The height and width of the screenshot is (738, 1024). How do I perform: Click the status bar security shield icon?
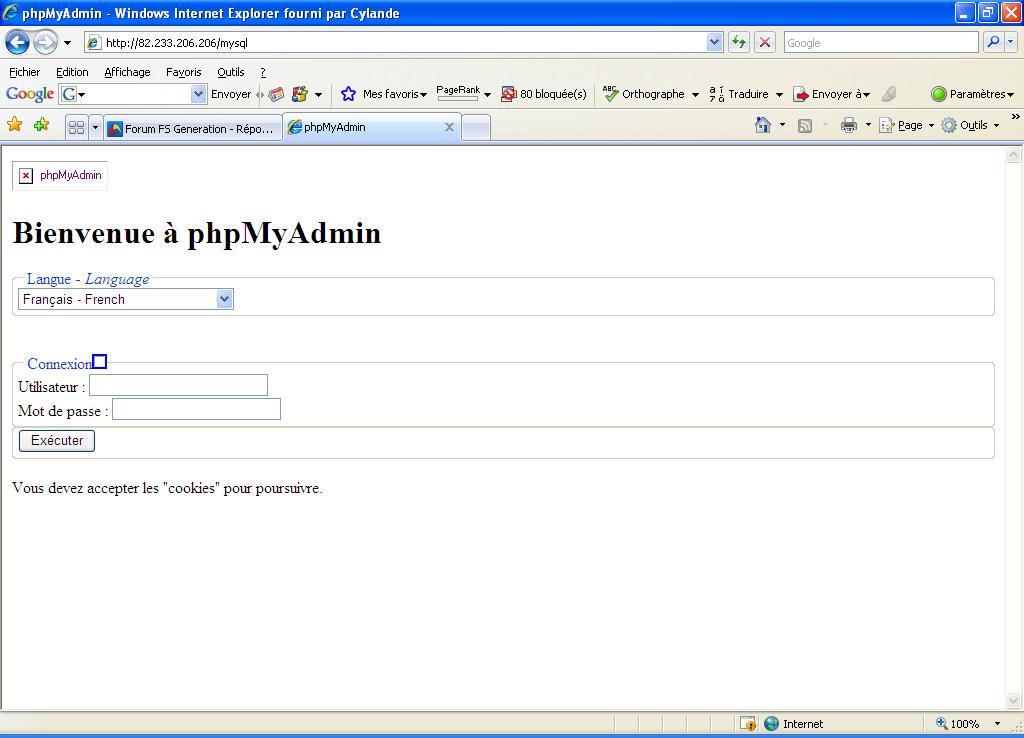[748, 724]
